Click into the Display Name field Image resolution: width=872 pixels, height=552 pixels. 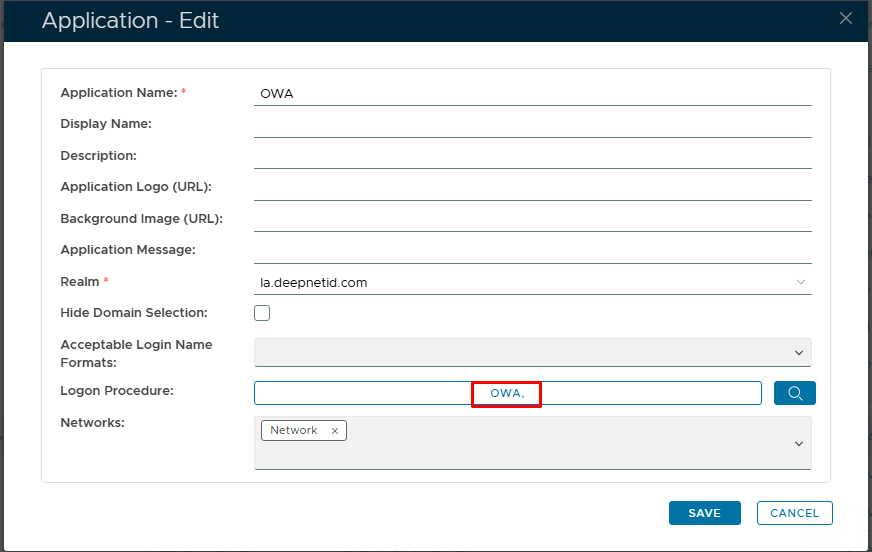(x=532, y=125)
